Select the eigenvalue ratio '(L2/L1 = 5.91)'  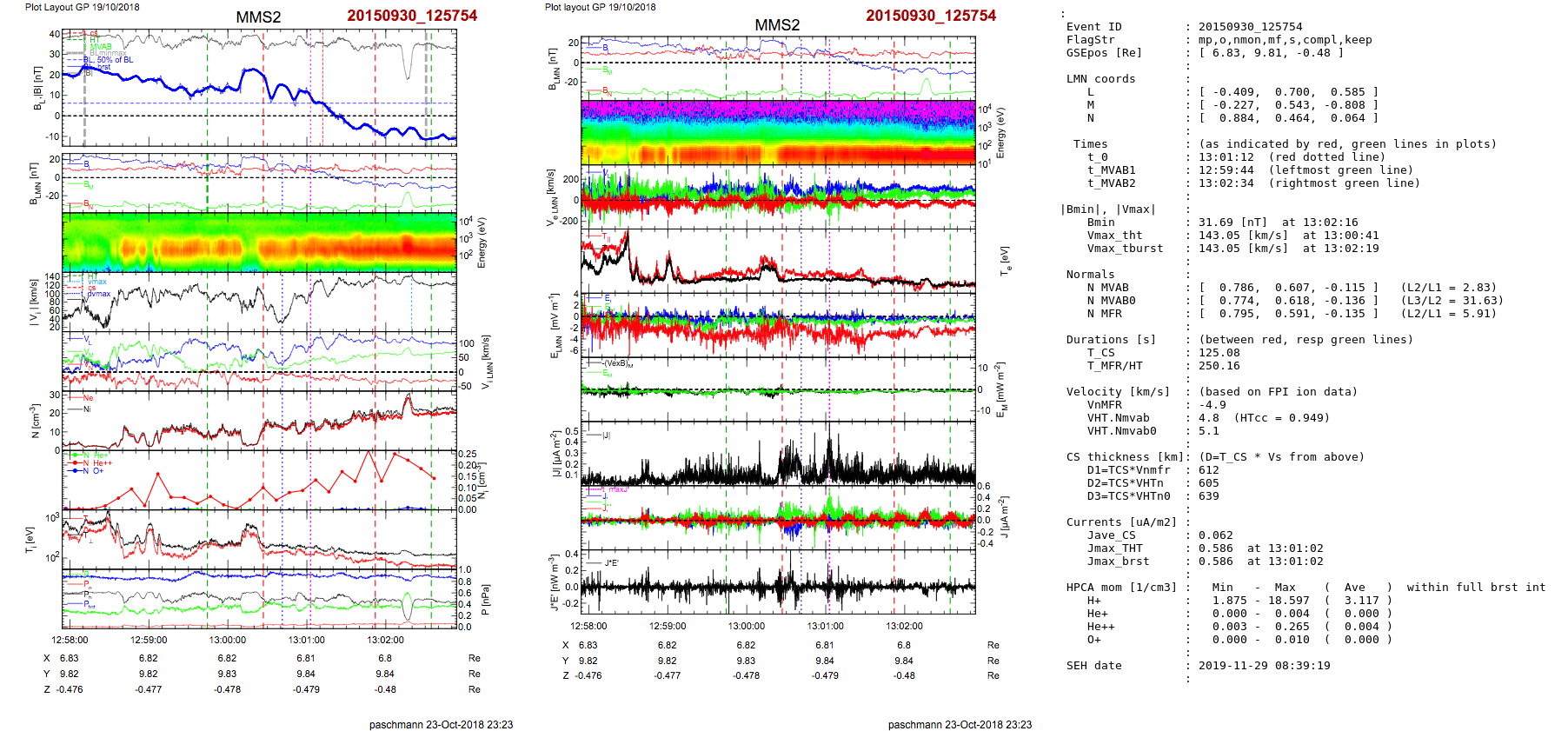pyautogui.click(x=1449, y=314)
